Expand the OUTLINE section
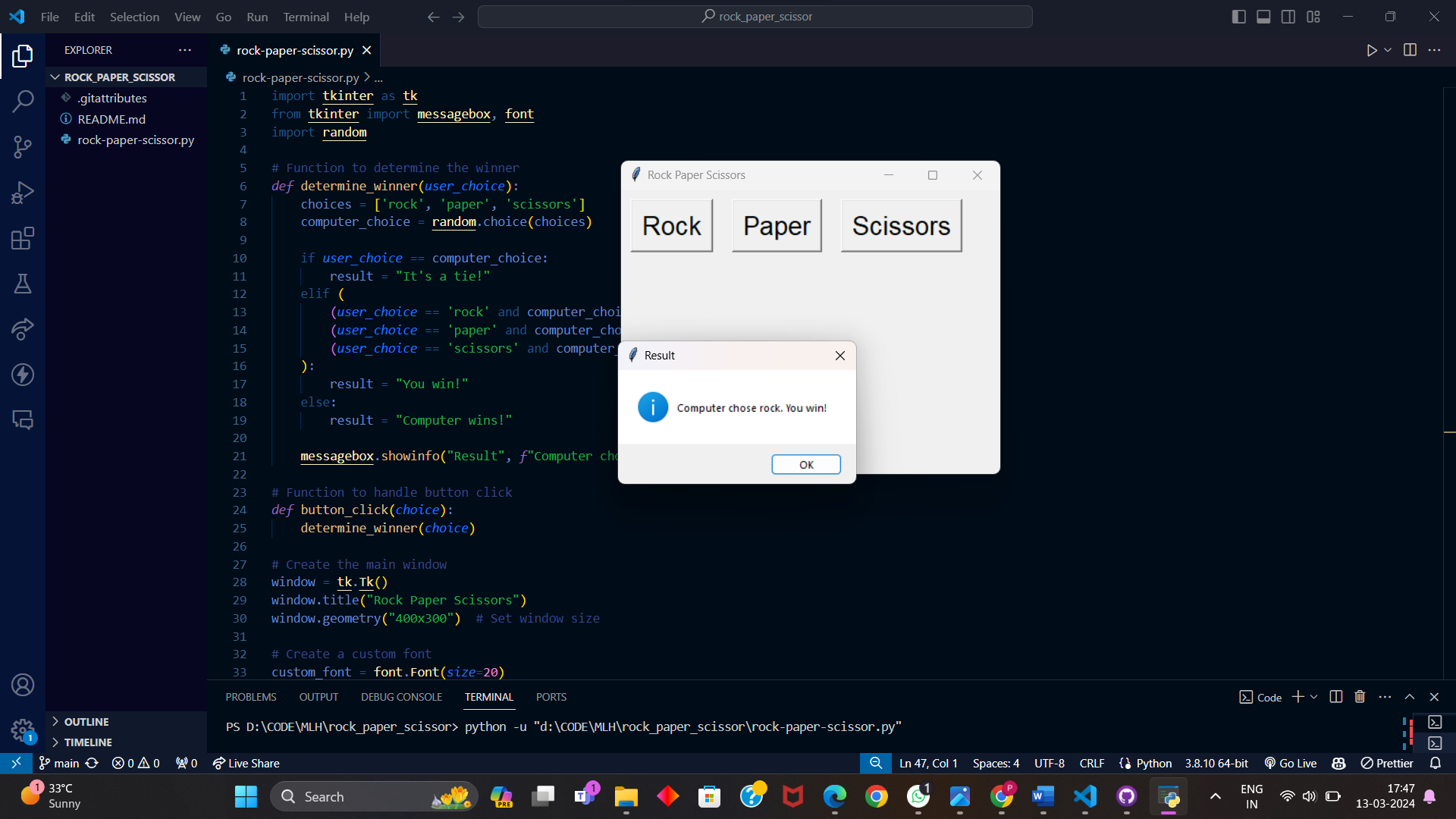 [x=86, y=722]
